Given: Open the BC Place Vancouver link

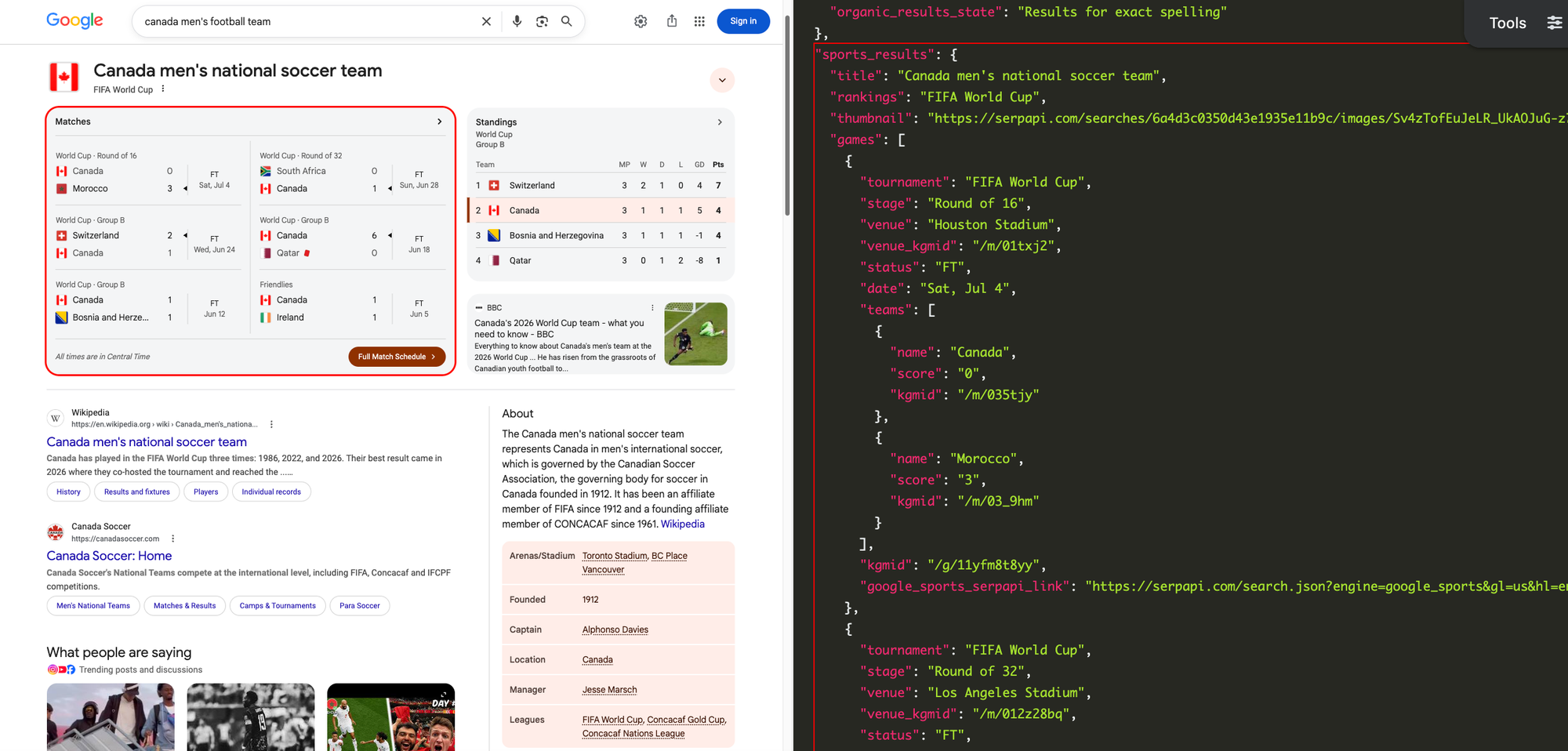Looking at the screenshot, I should (635, 563).
